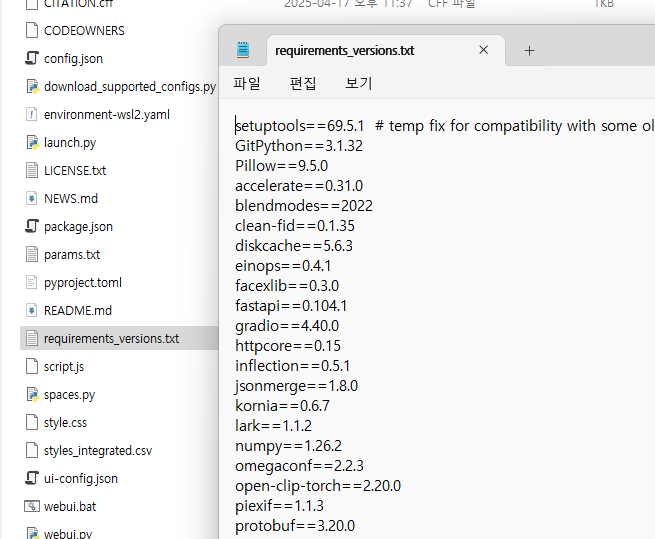
Task: Open the 보기 menu in Notepad
Action: pos(358,83)
